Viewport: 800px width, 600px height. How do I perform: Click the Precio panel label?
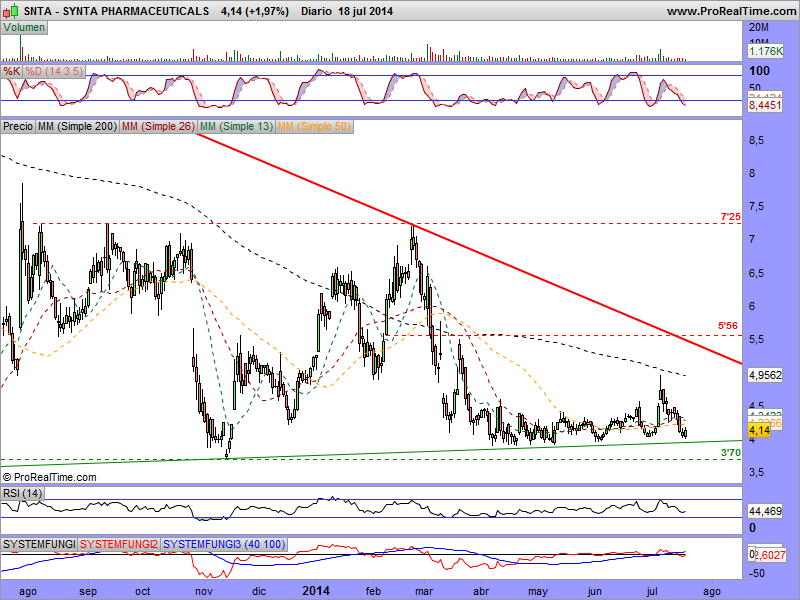(18, 126)
